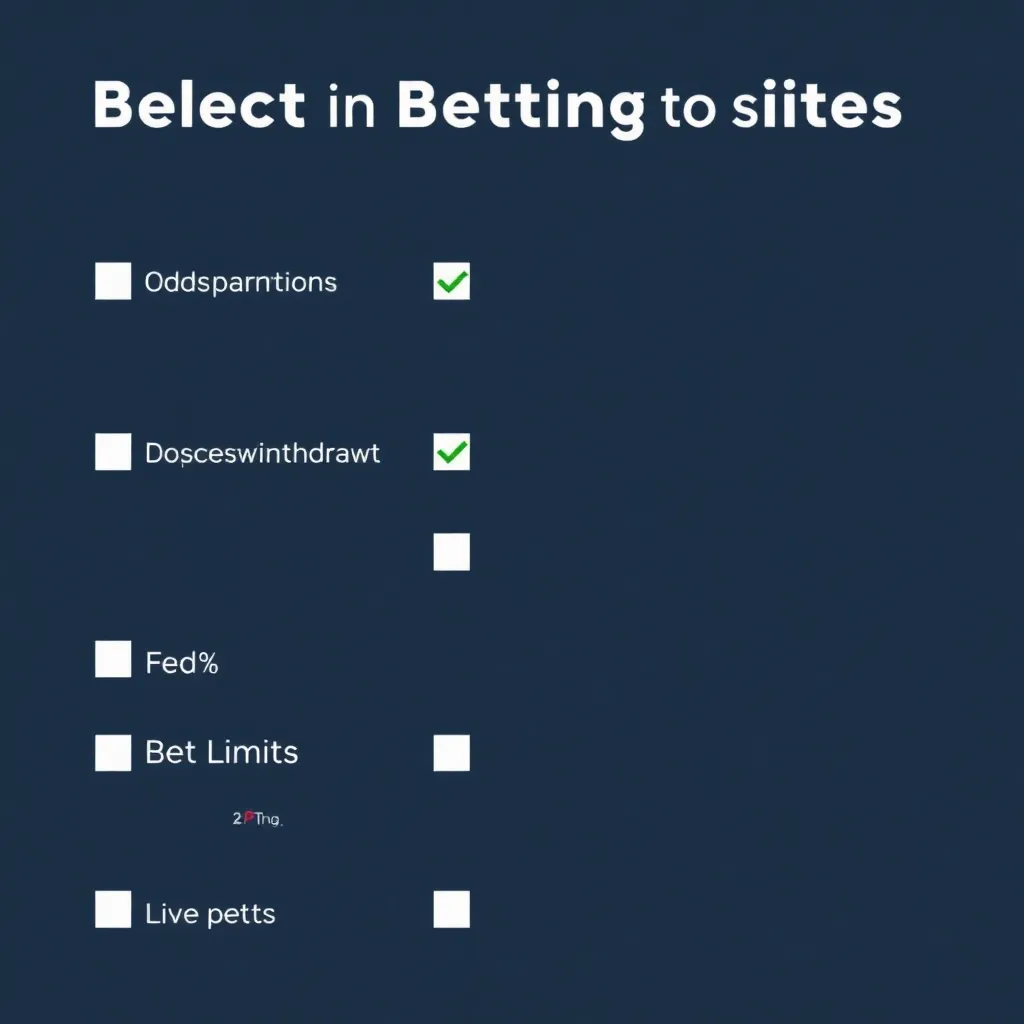Image resolution: width=1024 pixels, height=1024 pixels.
Task: Enable the checkbox left of Dosceswinthdrawt
Action: pos(113,452)
